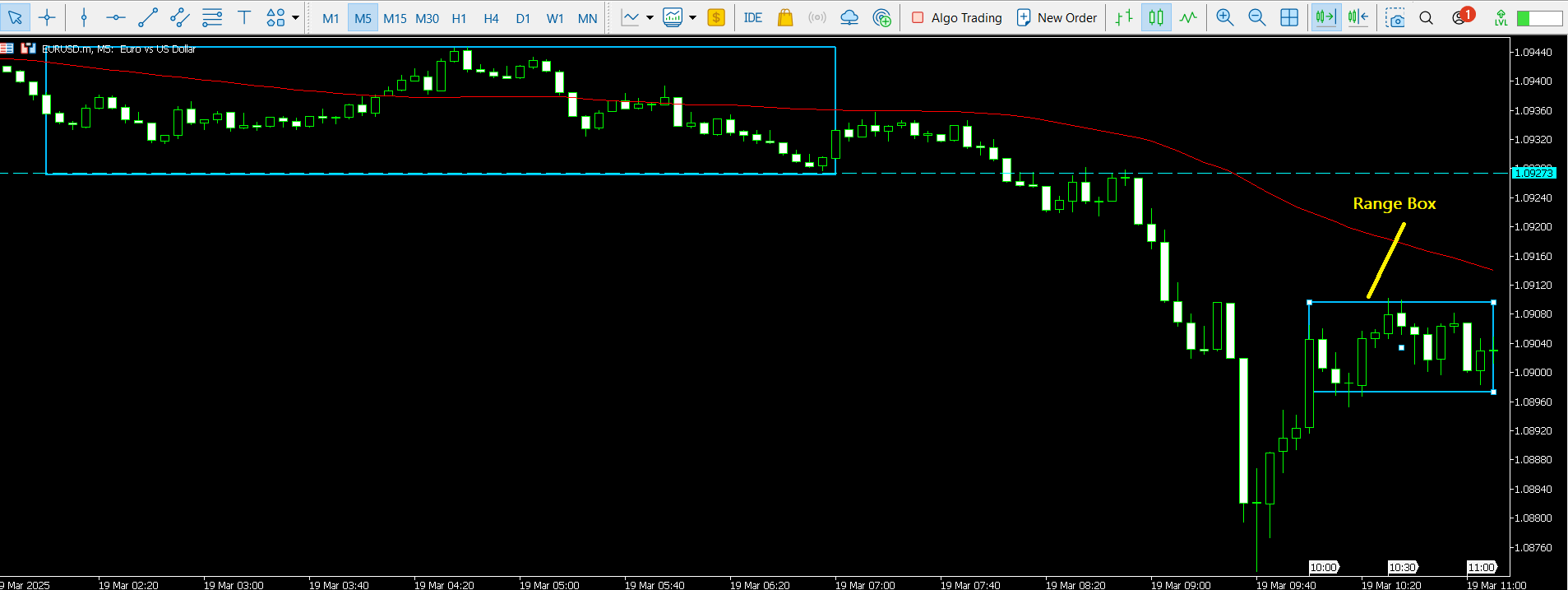This screenshot has width=1568, height=590.
Task: Choose the Fibonacci retracement tool
Action: 212,17
